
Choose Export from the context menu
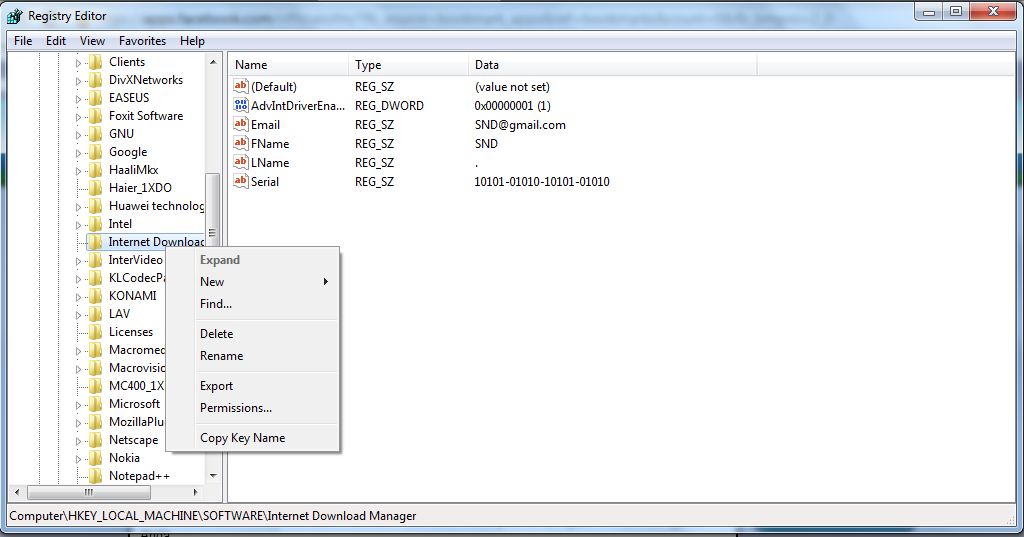pyautogui.click(x=266, y=386)
